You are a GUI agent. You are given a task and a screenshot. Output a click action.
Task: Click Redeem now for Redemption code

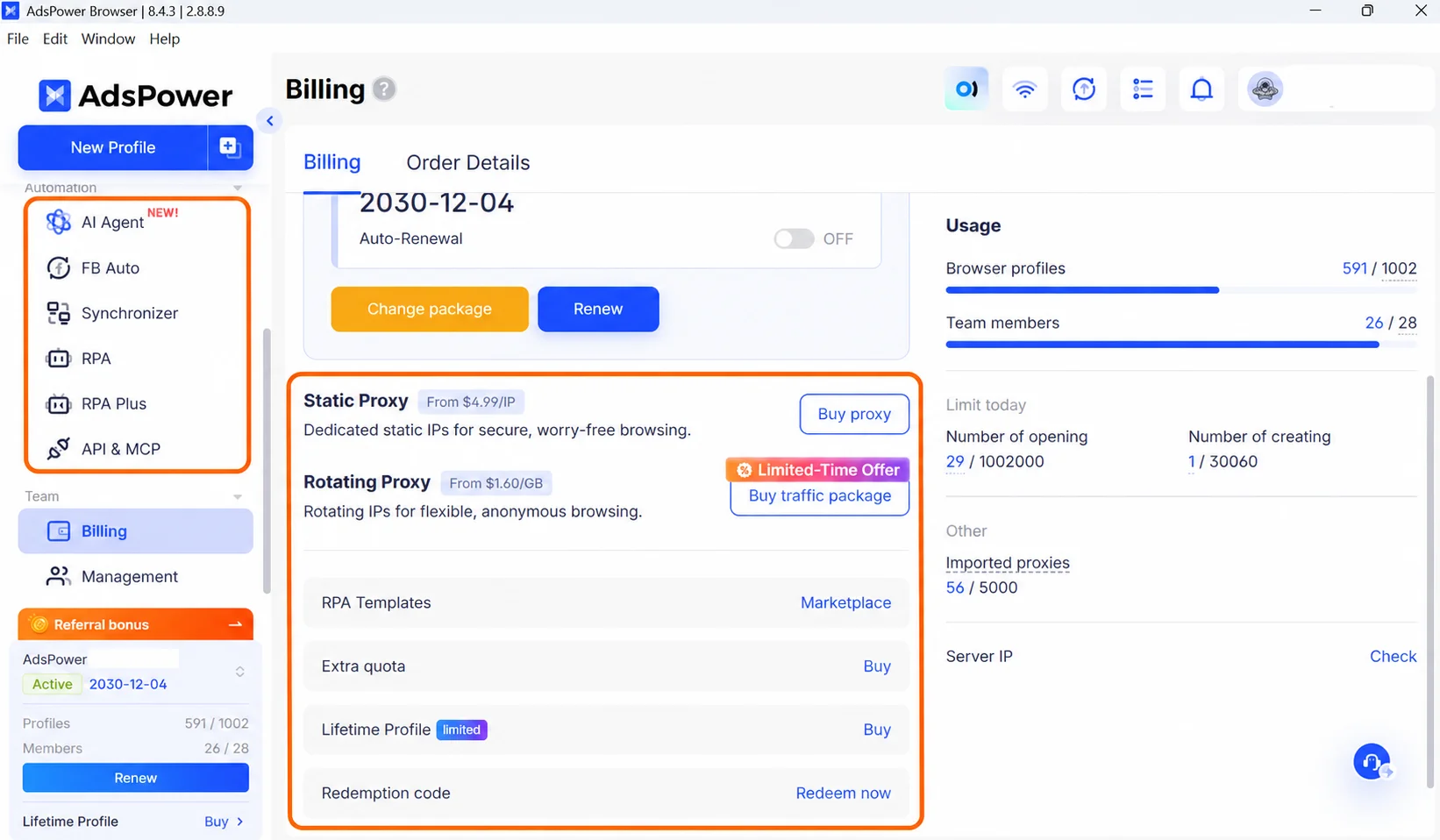tap(843, 793)
